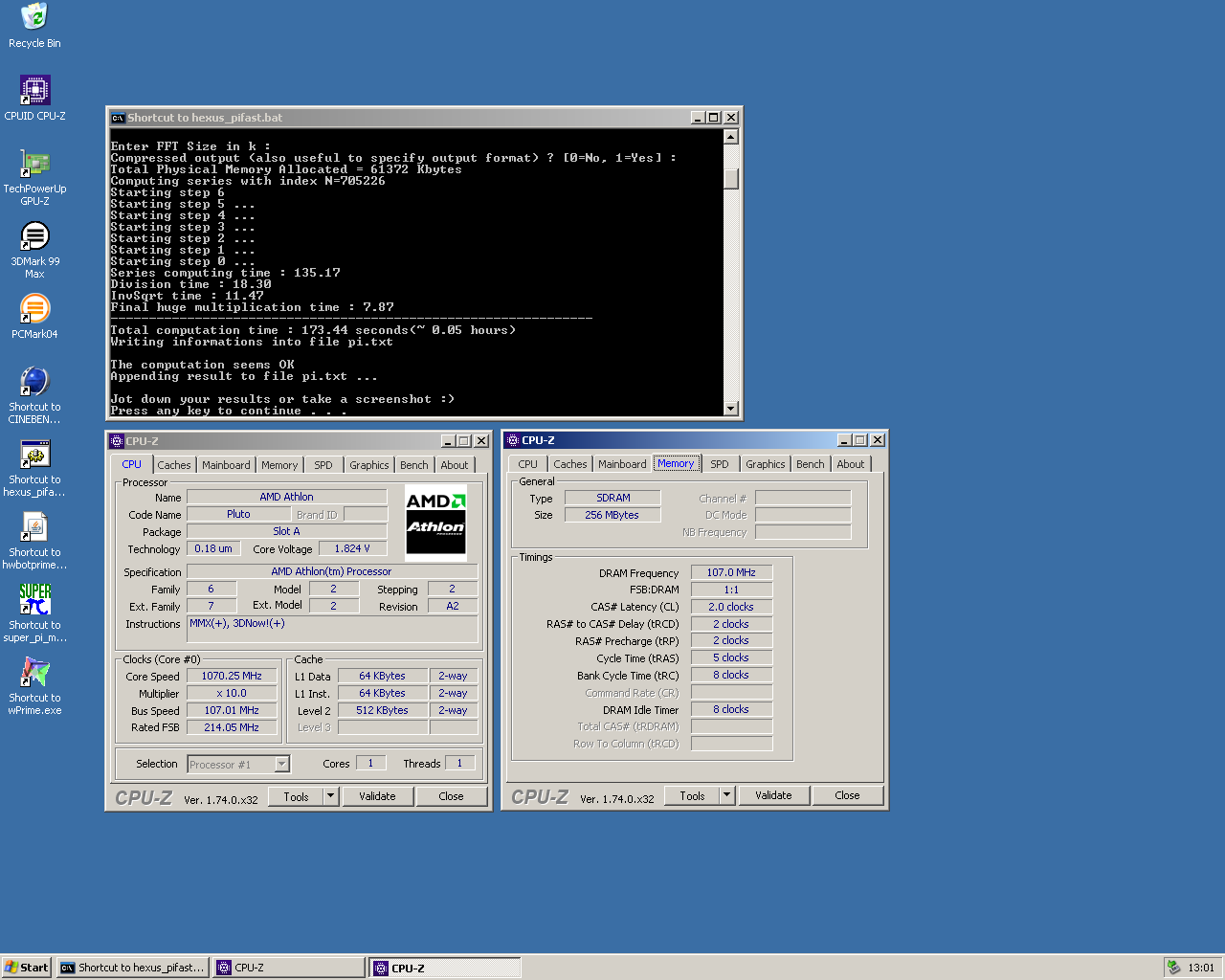This screenshot has height=980, width=1225.
Task: Open the Caches tab in left CPU-Z window
Action: click(x=174, y=465)
